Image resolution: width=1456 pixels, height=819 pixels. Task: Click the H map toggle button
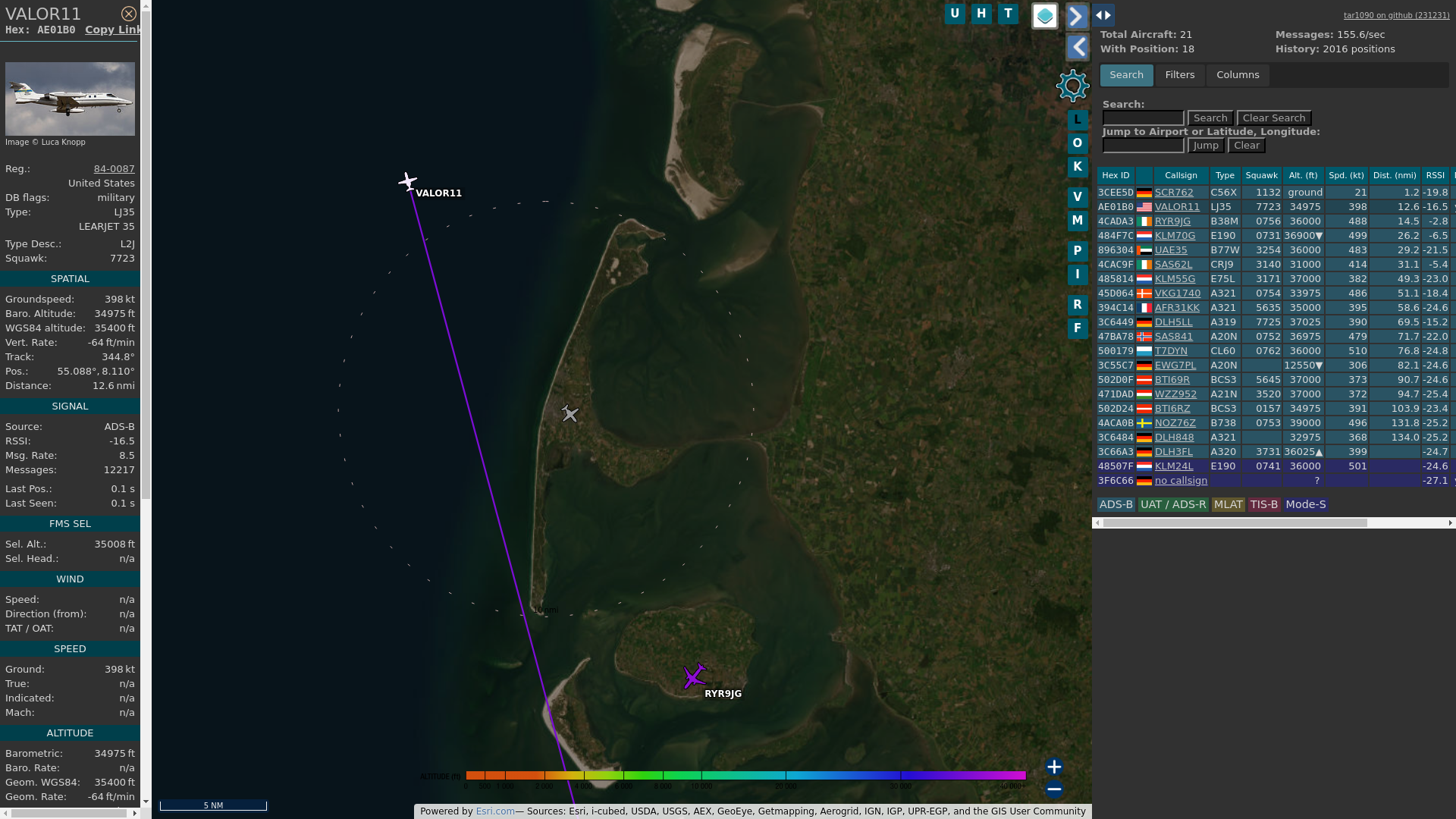click(981, 14)
